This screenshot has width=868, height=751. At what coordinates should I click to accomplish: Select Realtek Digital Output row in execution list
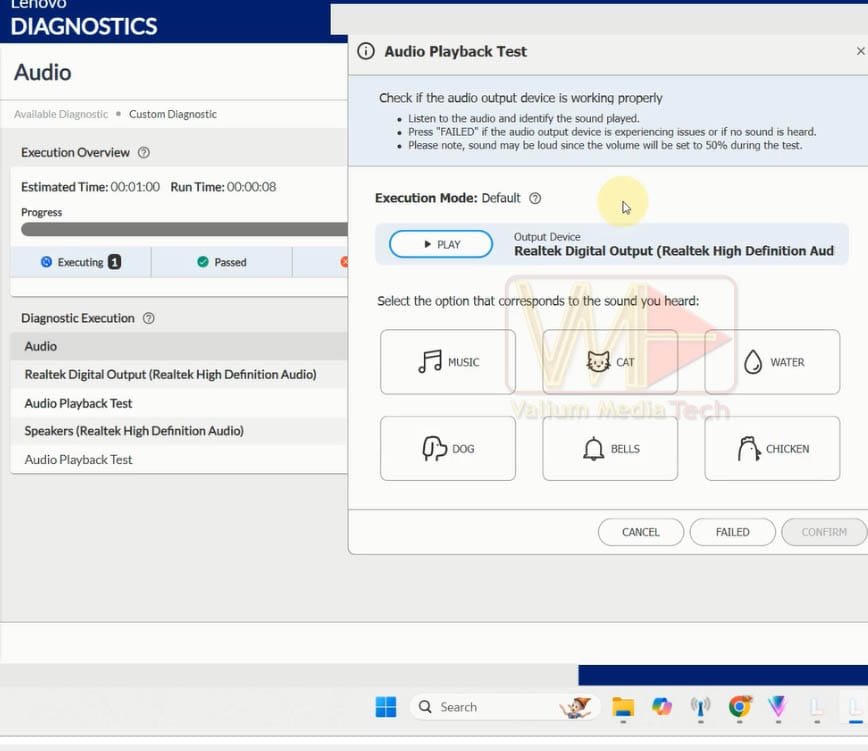[x=179, y=374]
